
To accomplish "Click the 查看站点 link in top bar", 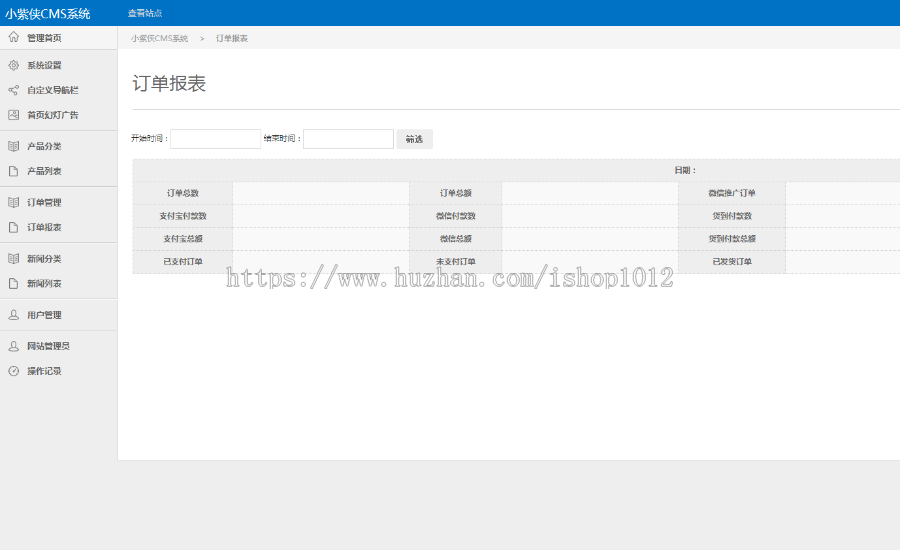I will 144,13.
